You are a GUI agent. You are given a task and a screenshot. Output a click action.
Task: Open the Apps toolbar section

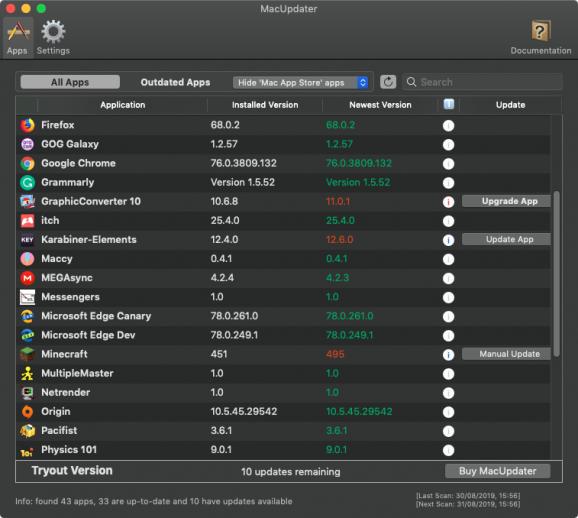pyautogui.click(x=17, y=37)
